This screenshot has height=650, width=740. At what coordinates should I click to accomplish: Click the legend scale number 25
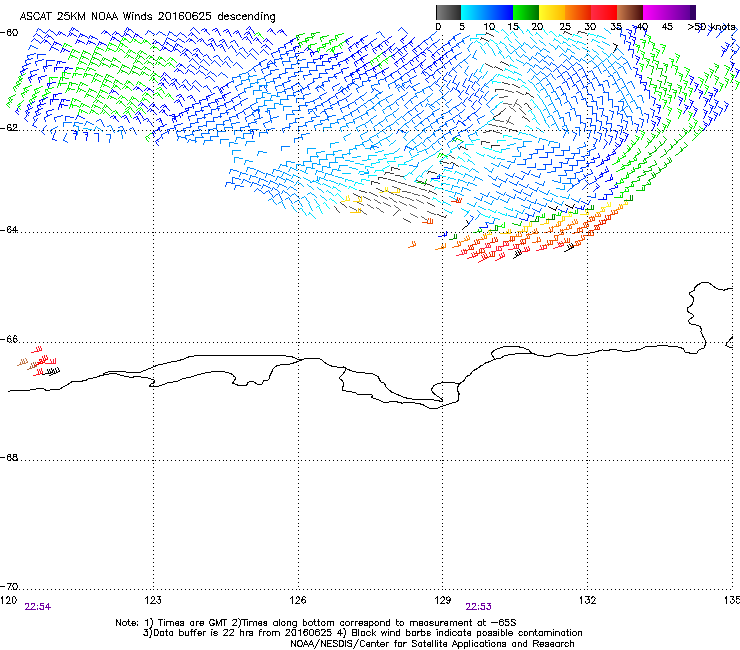pyautogui.click(x=565, y=27)
